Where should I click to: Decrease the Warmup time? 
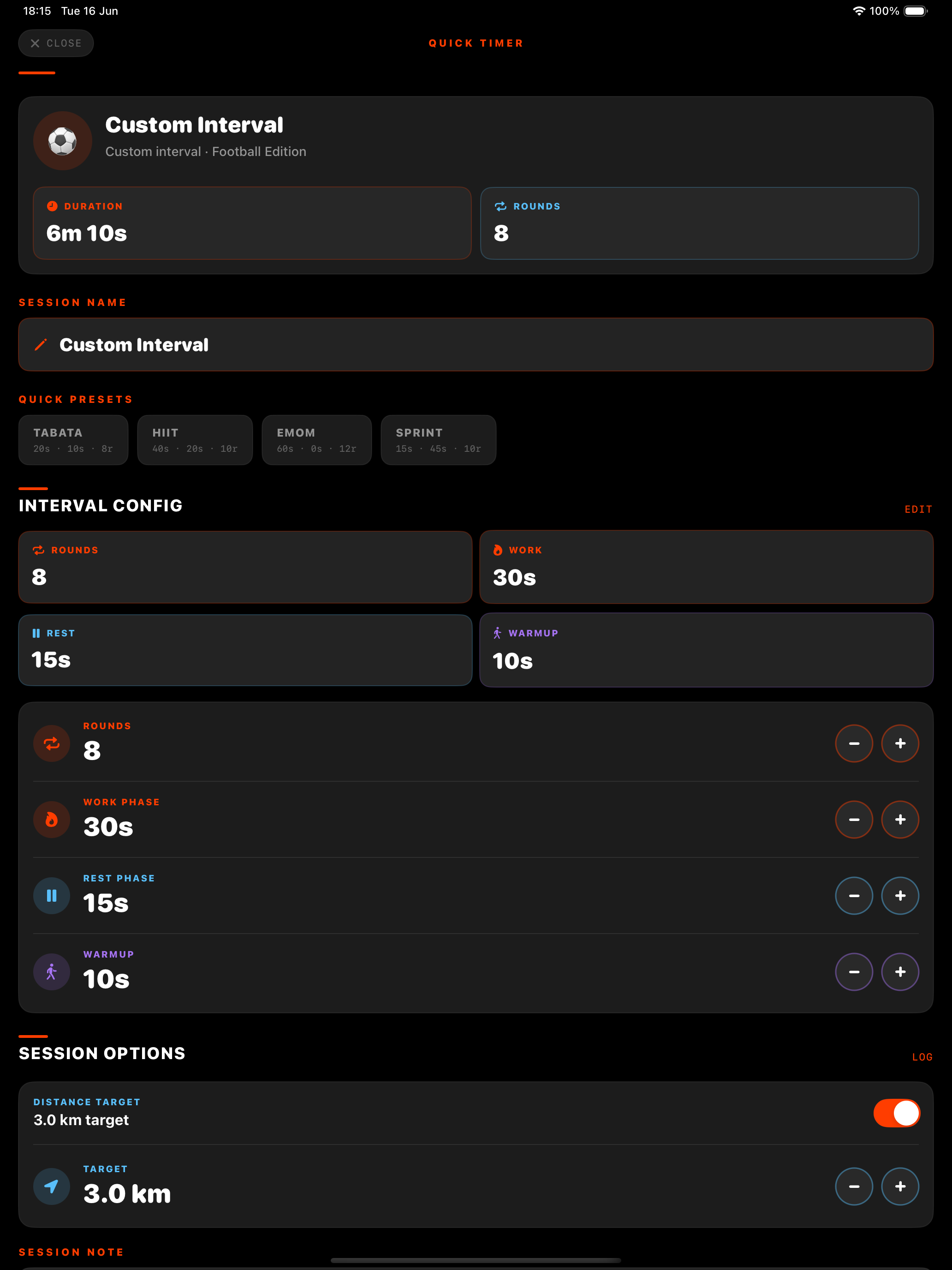click(854, 972)
